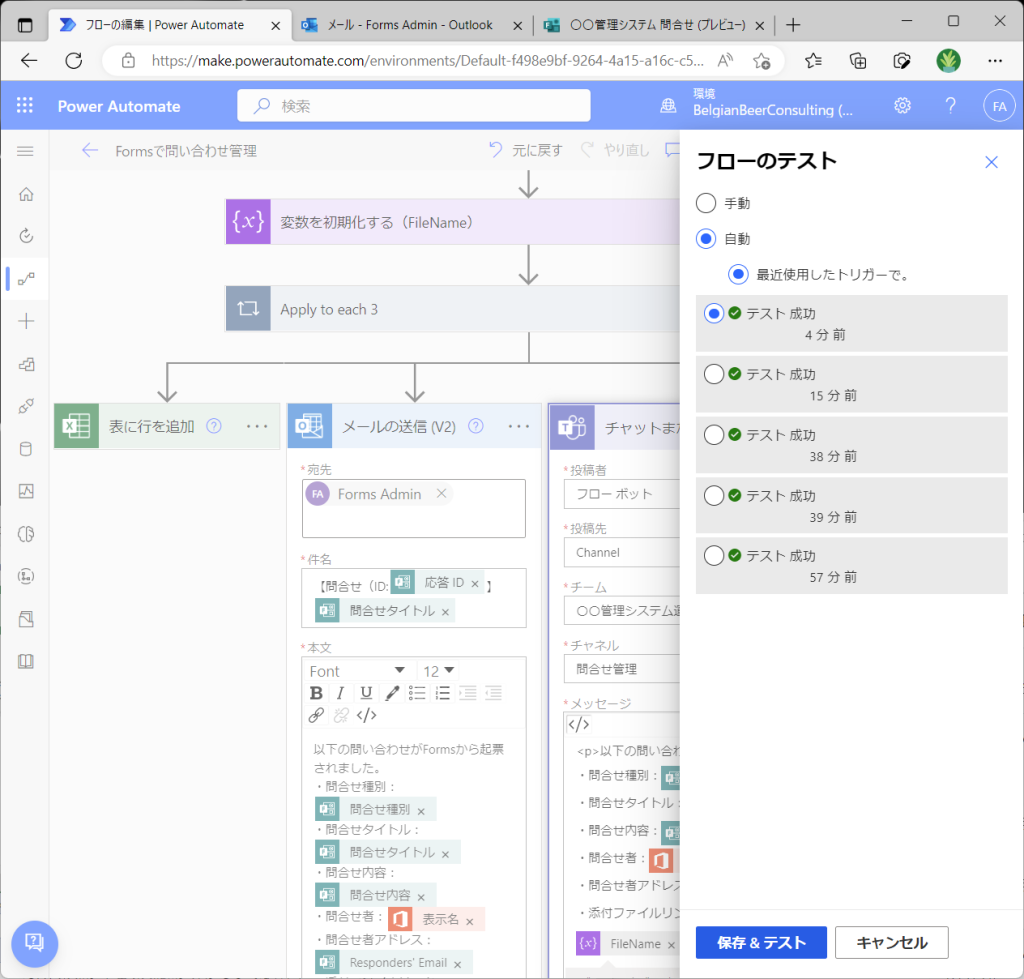1024x979 pixels.
Task: Click the Power Automate search box
Action: pyautogui.click(x=414, y=106)
